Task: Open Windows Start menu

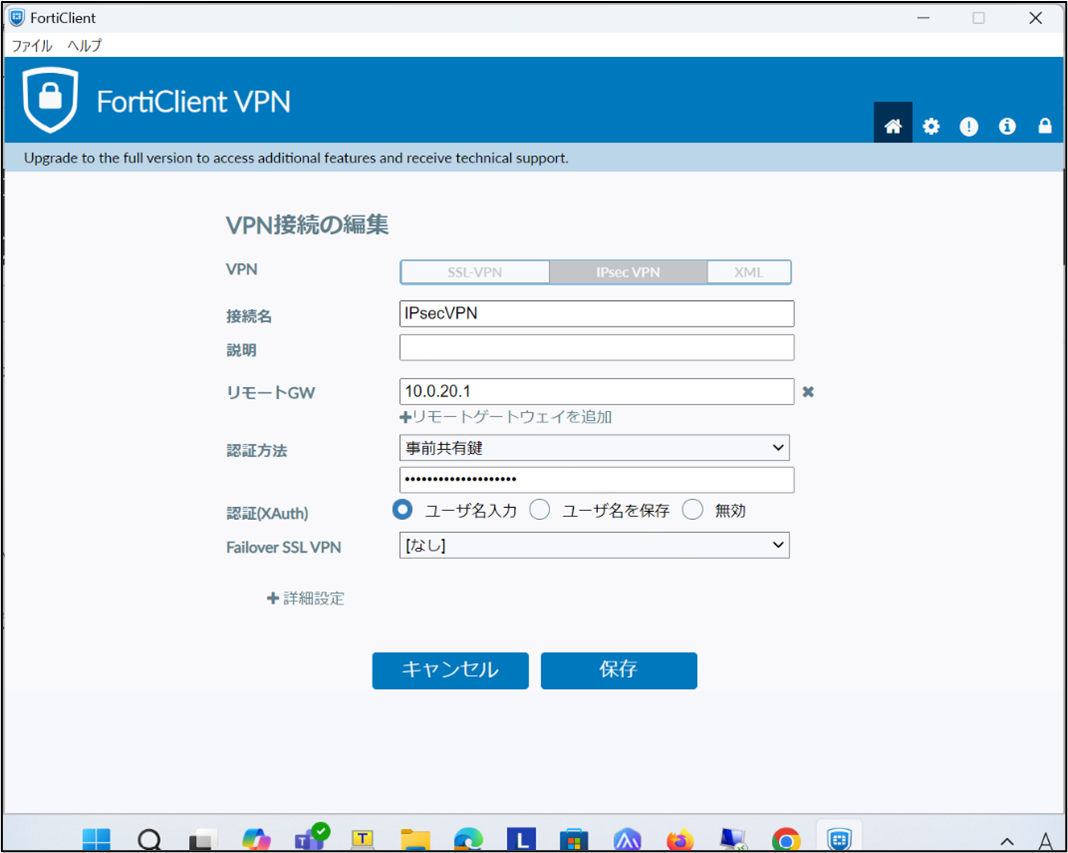Action: point(96,839)
